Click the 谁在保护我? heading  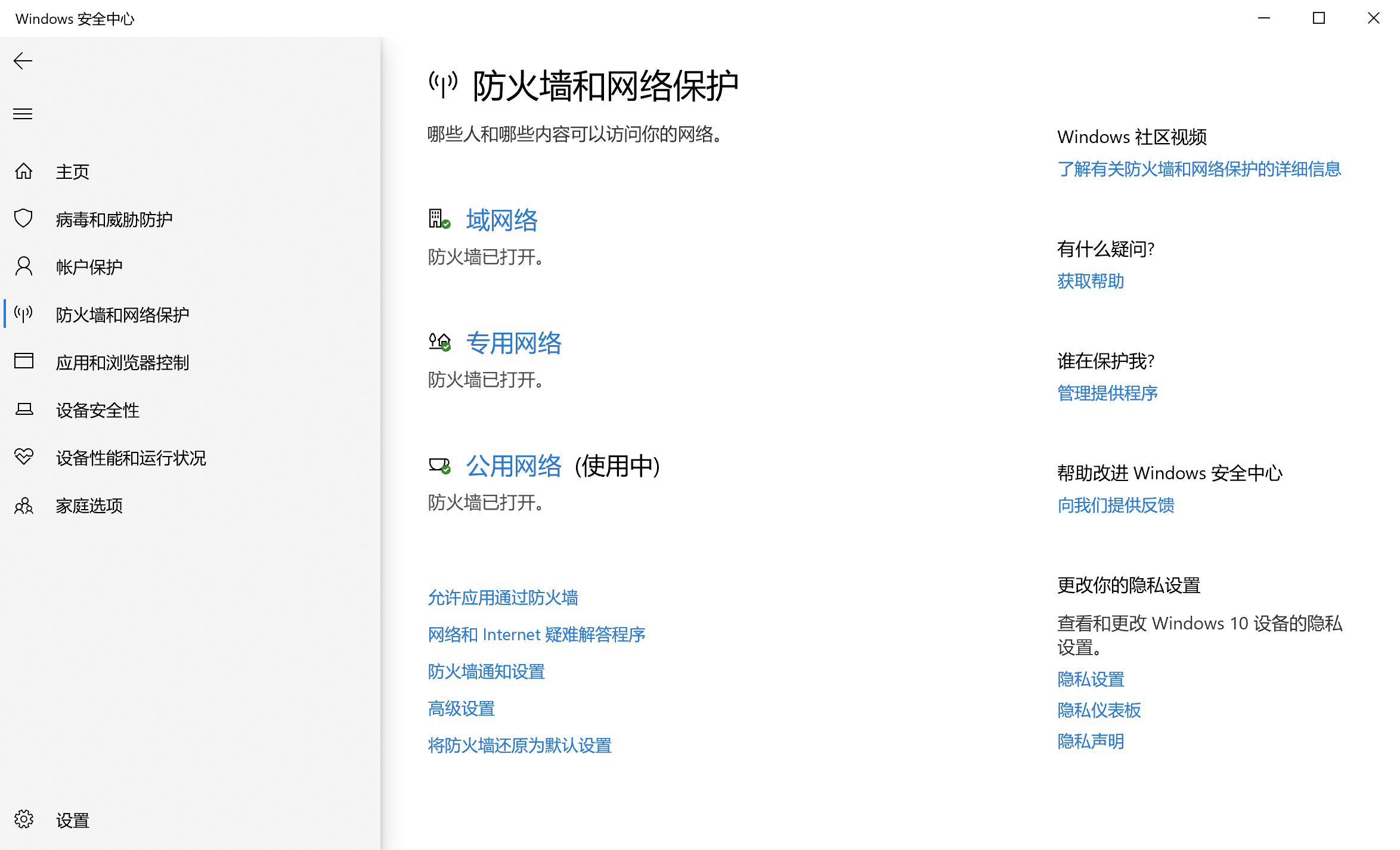[1106, 361]
